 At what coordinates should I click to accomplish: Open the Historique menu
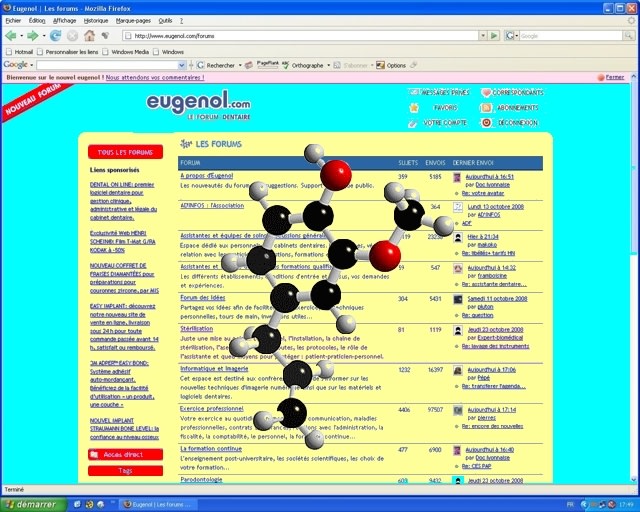coord(96,20)
